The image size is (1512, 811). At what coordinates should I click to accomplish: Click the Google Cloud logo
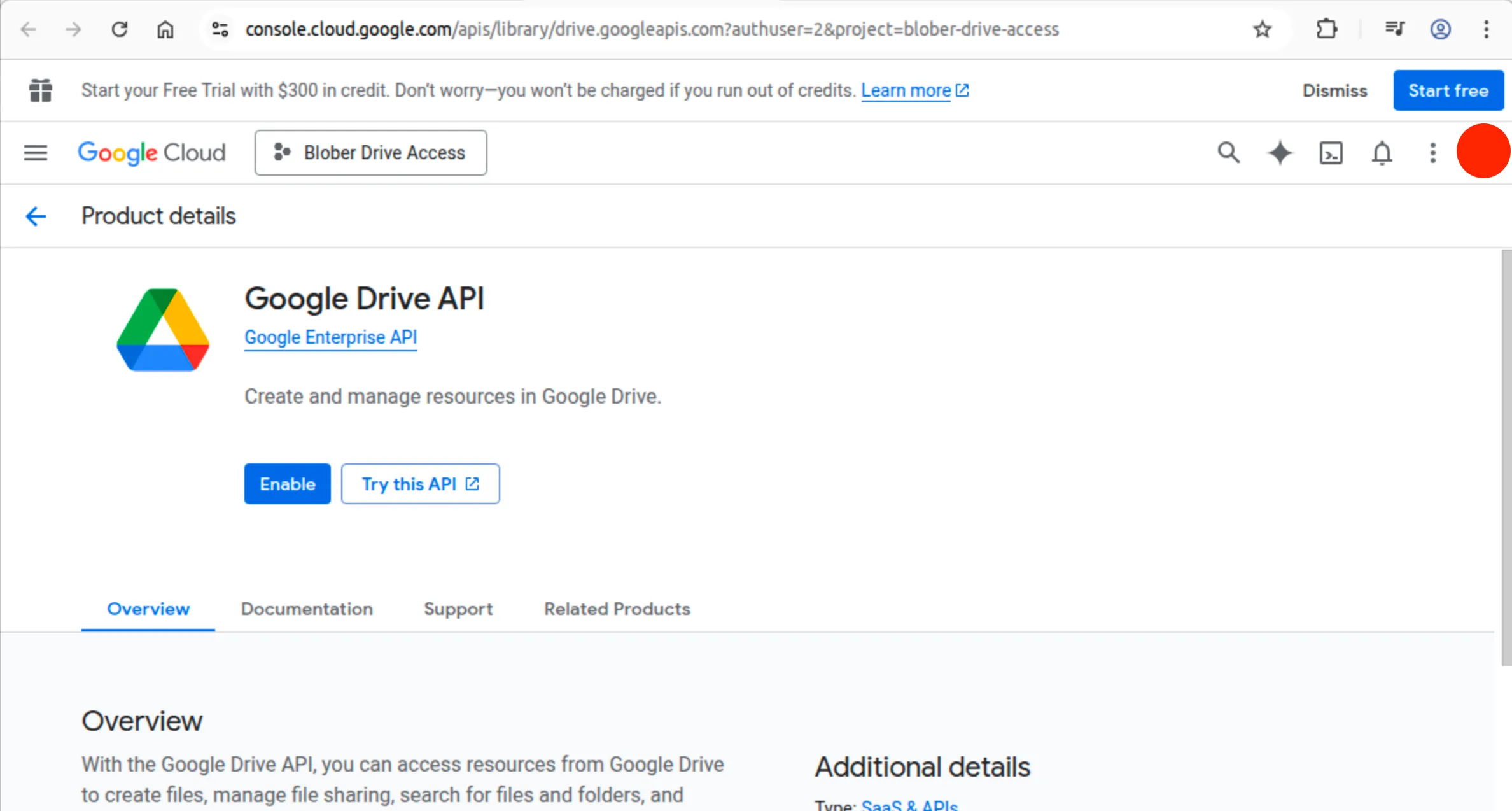coord(151,152)
